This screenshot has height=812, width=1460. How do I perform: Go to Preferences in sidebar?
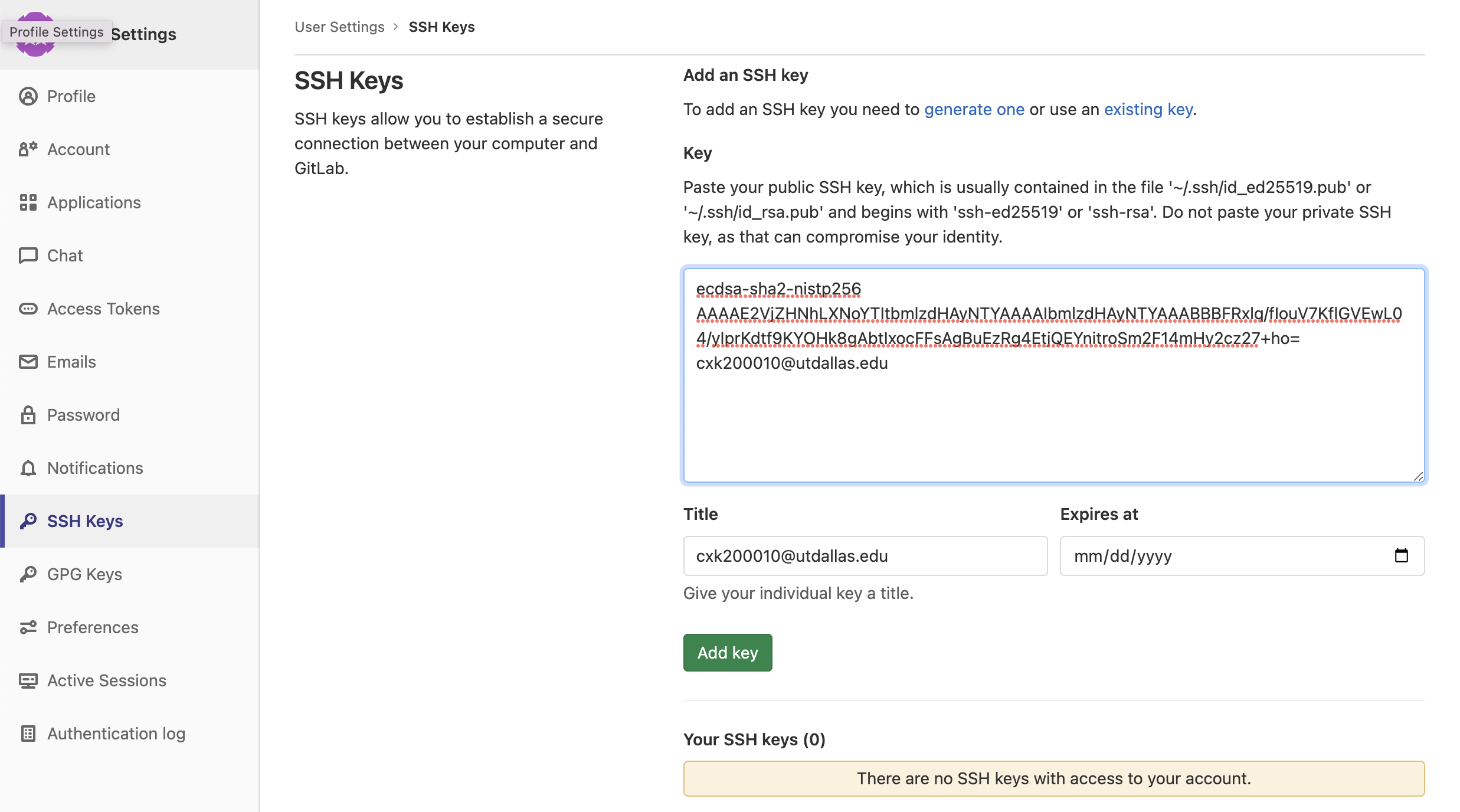click(x=93, y=627)
